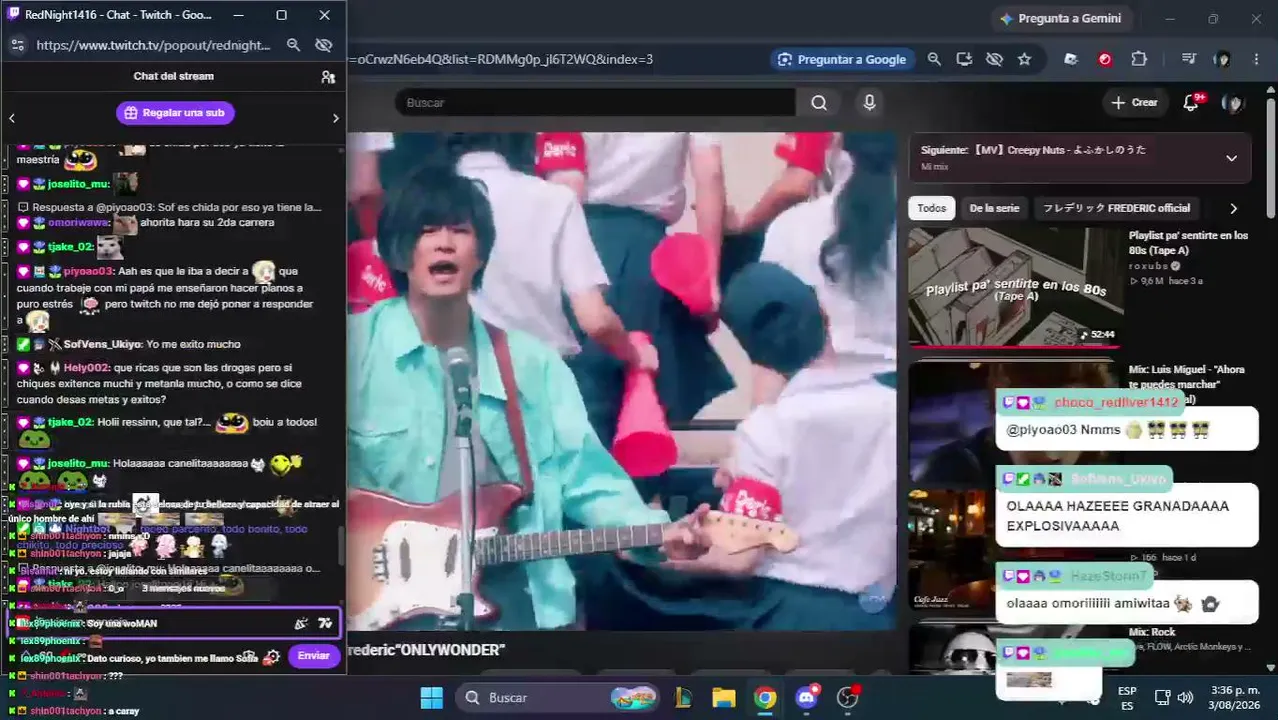Open File Explorer from taskbar

point(724,697)
